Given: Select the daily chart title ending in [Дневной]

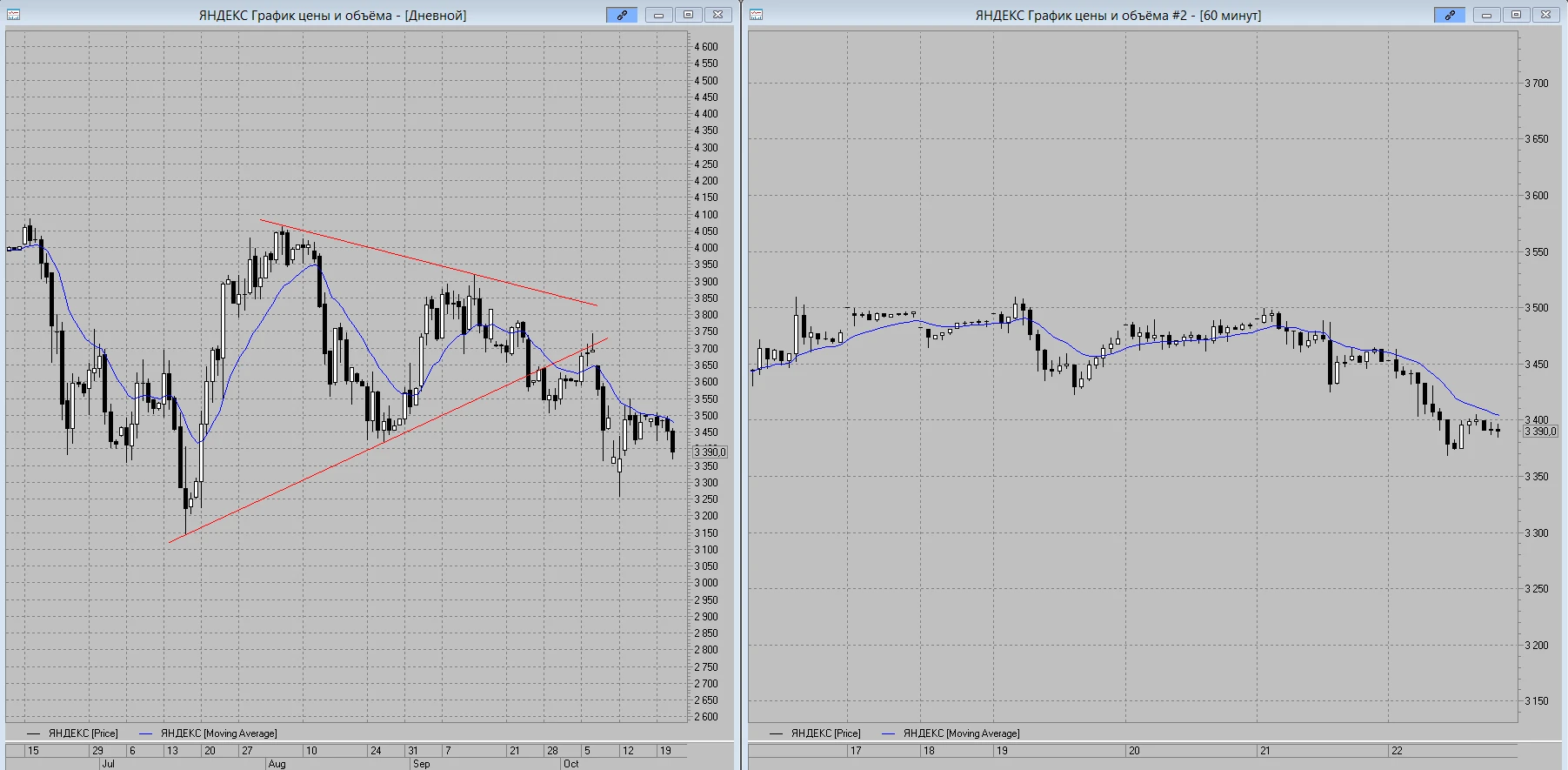Looking at the screenshot, I should pyautogui.click(x=332, y=16).
